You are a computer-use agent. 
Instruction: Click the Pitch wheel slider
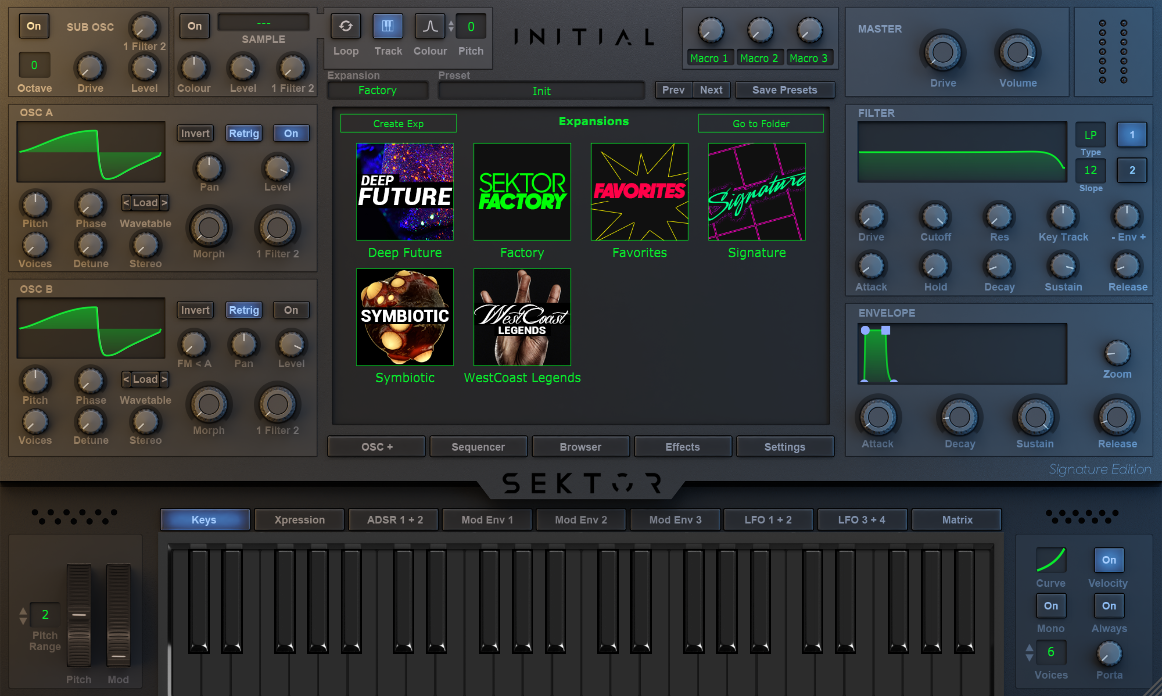point(79,615)
